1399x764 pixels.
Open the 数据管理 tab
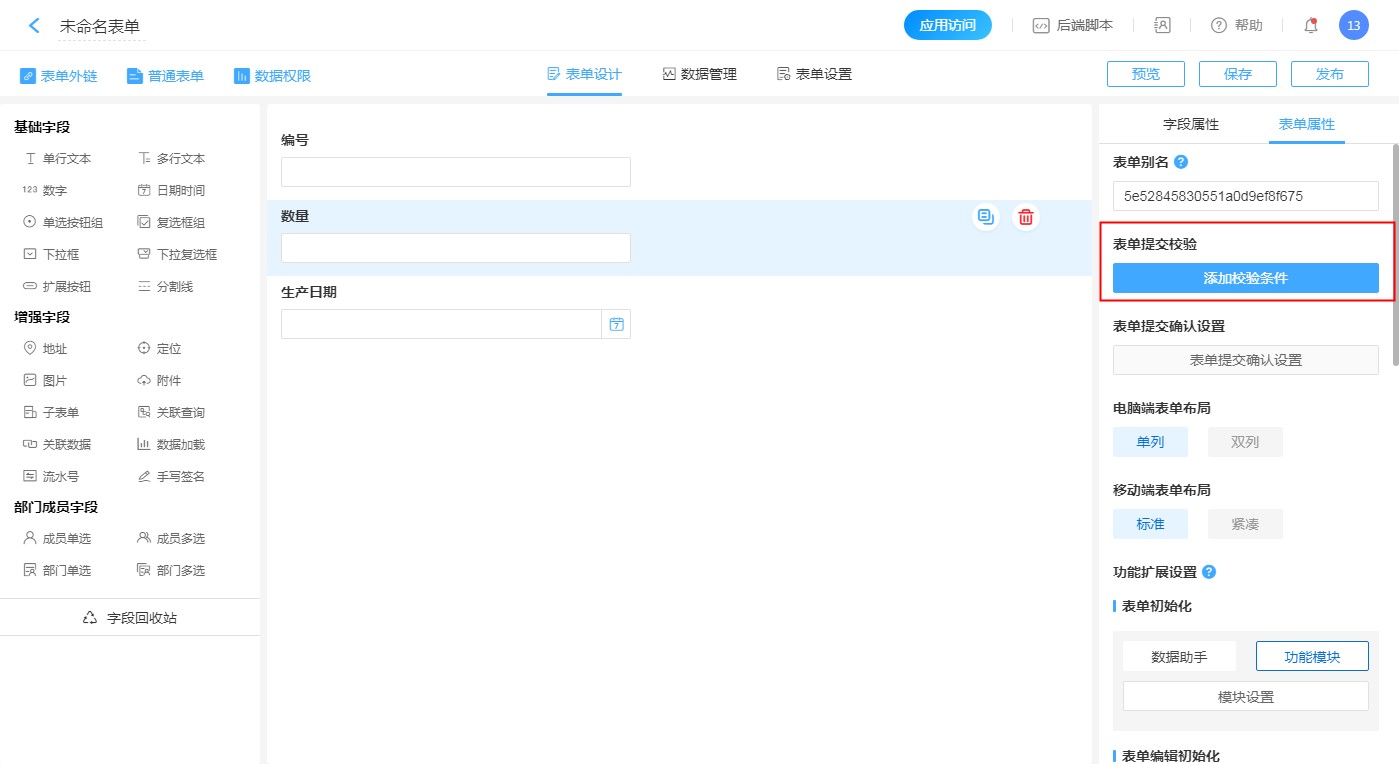click(x=699, y=74)
